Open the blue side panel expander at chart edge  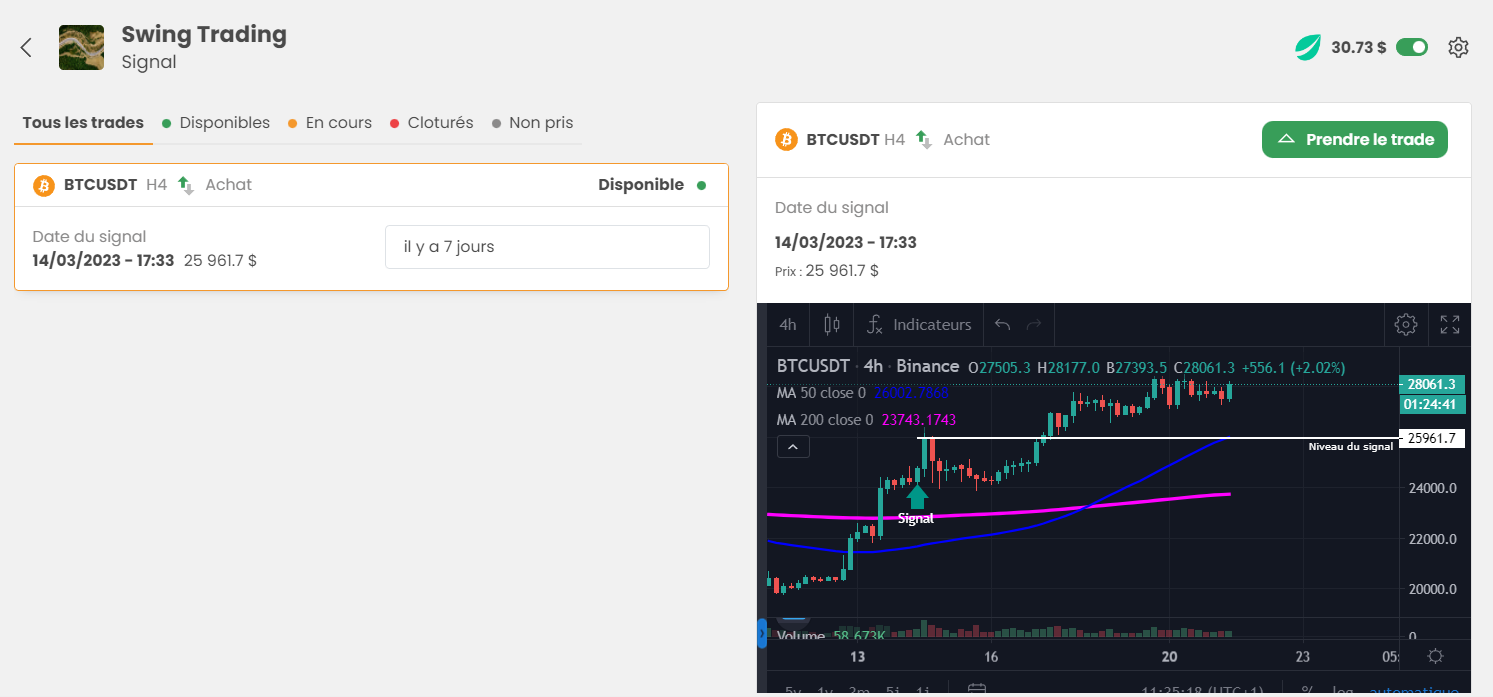[762, 633]
